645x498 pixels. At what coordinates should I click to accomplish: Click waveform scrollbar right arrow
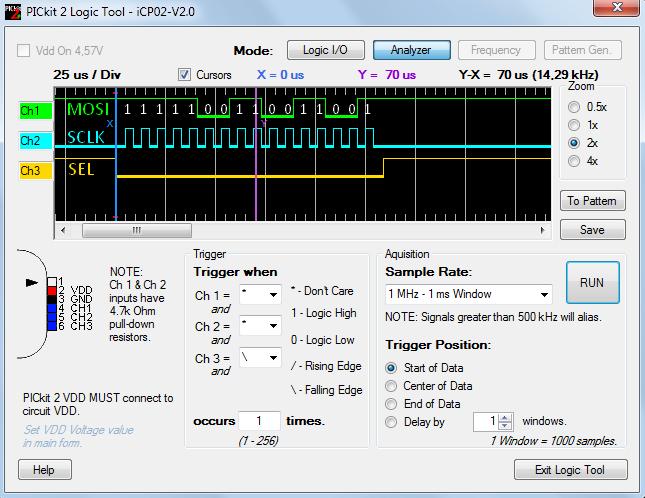543,230
